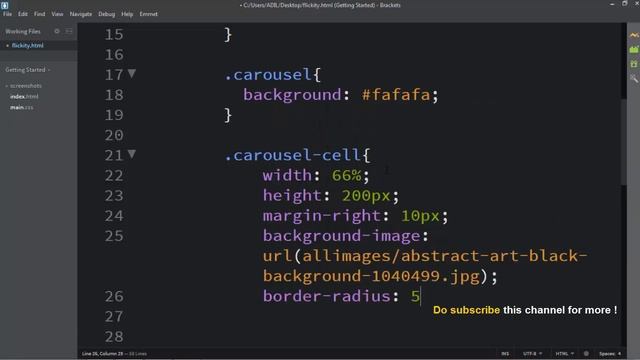Click the Live Preview lightning icon
This screenshot has height=360, width=640.
(634, 35)
